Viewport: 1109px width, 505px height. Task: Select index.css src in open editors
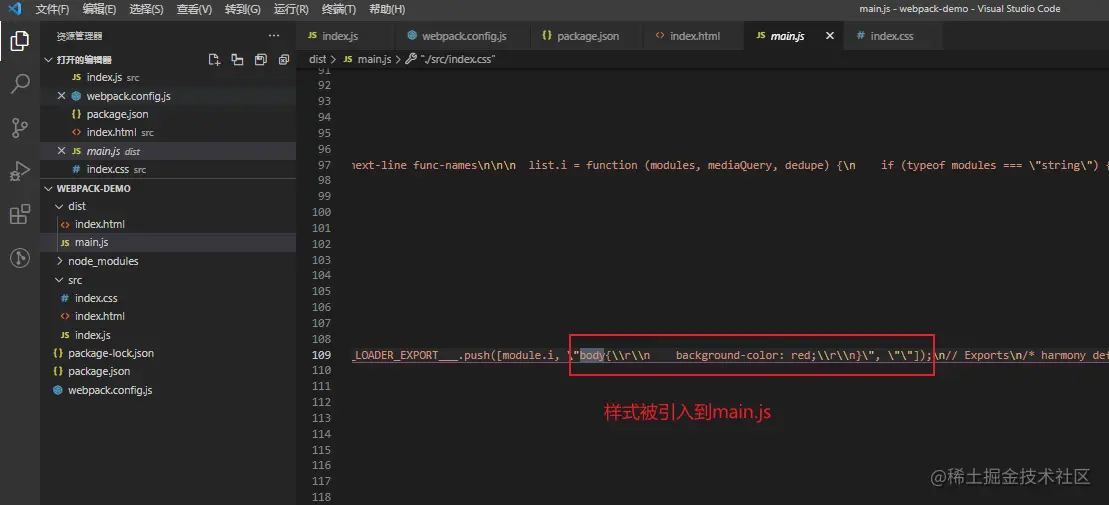pos(168,170)
